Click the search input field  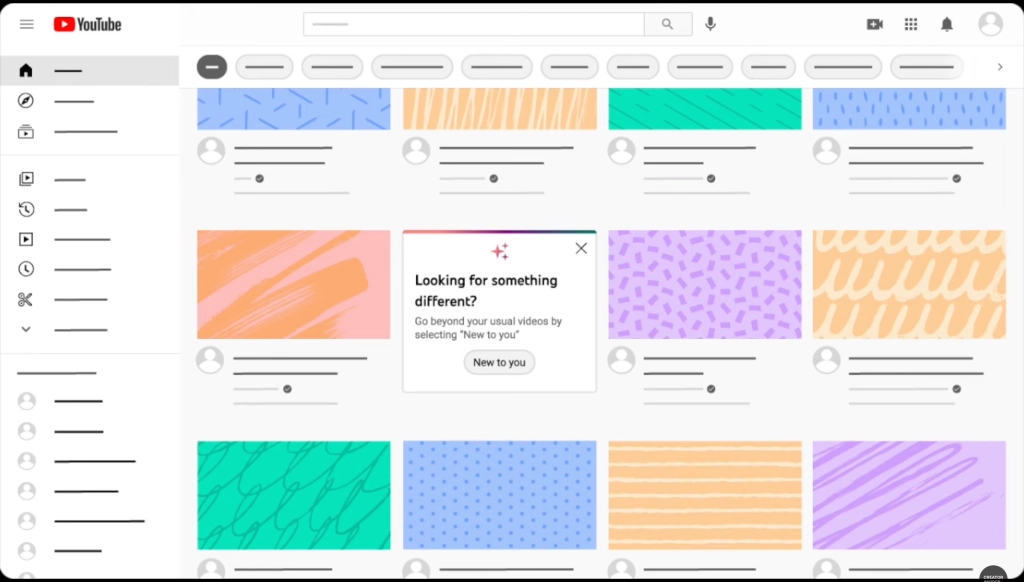click(x=473, y=24)
